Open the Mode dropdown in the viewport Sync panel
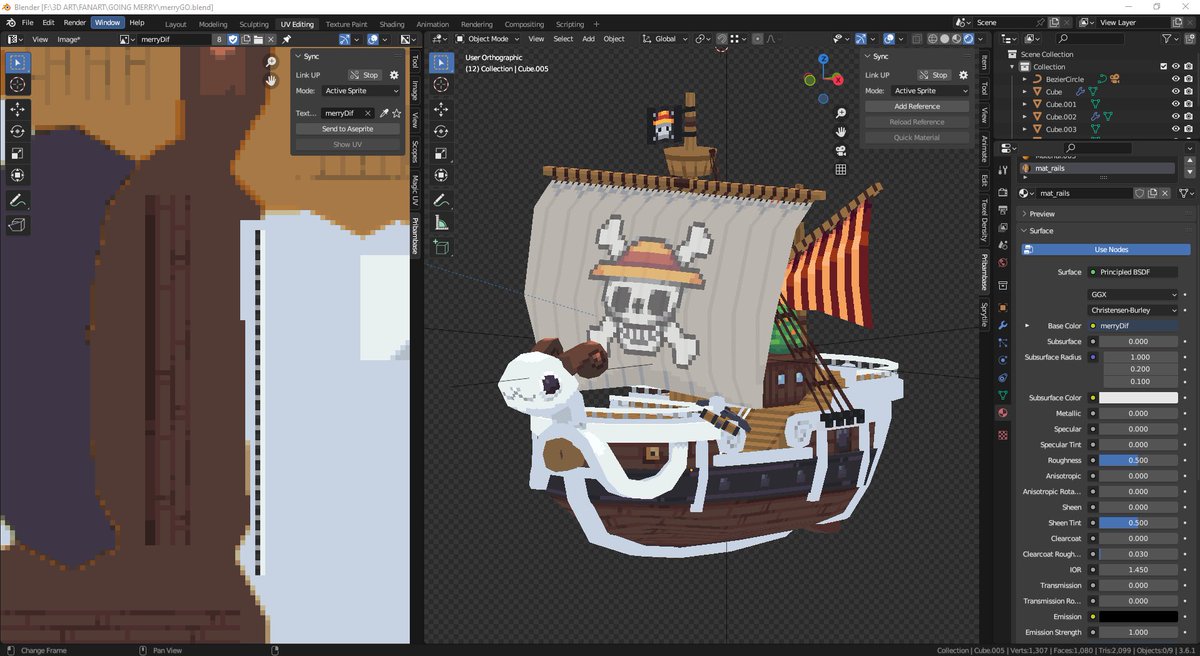 click(x=930, y=91)
